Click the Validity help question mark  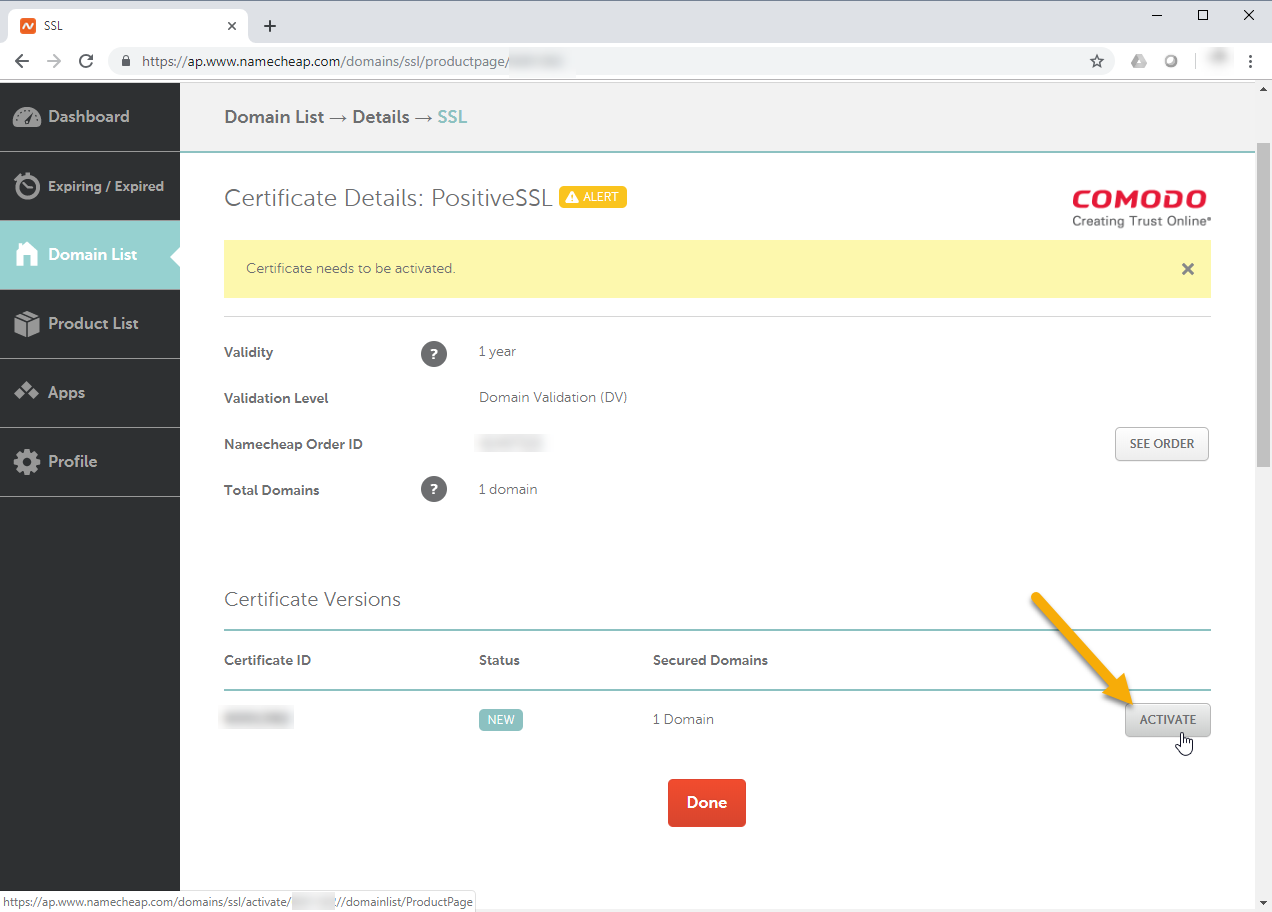point(434,353)
